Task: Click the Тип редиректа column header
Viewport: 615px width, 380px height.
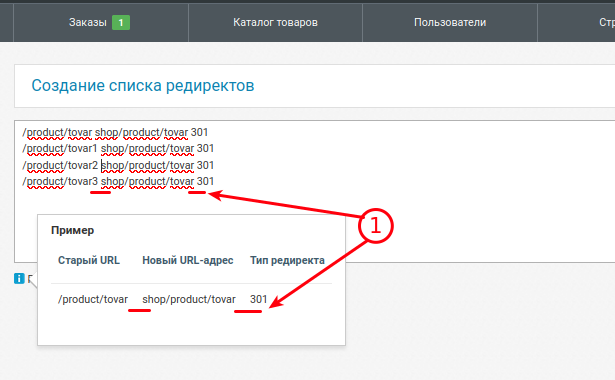Action: [x=287, y=260]
